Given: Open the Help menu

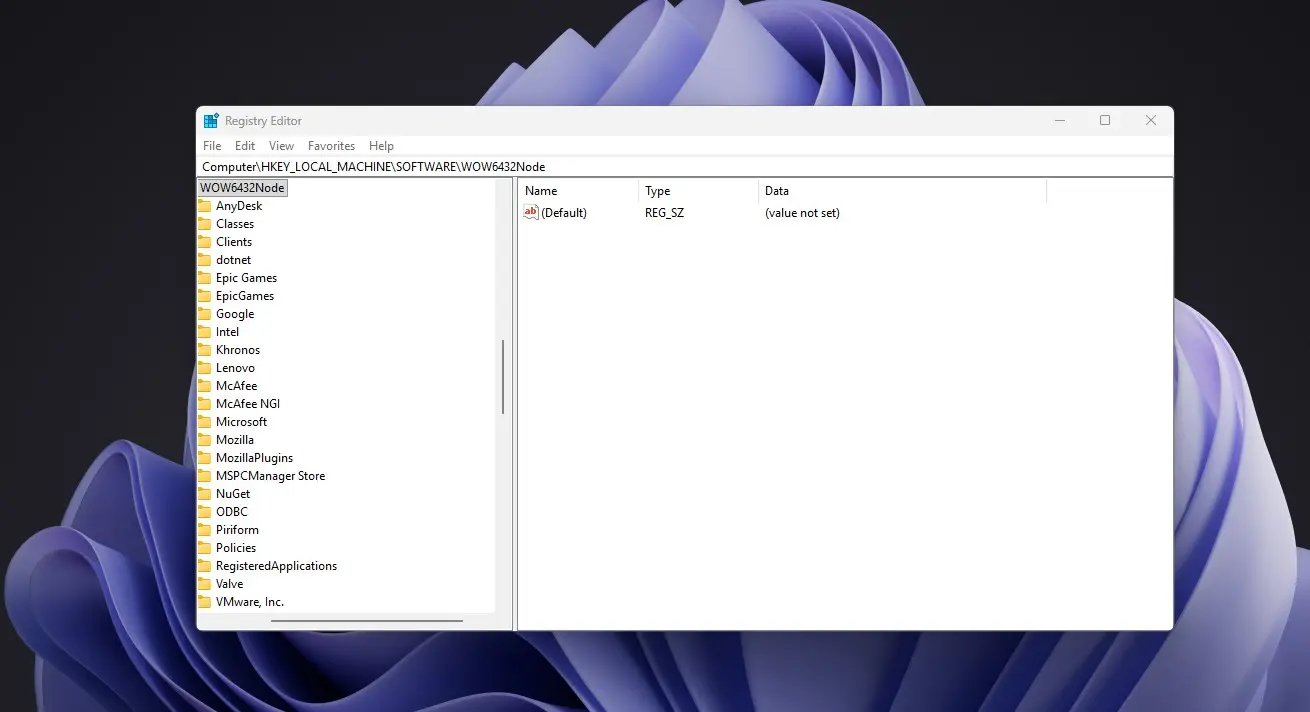Looking at the screenshot, I should point(381,146).
